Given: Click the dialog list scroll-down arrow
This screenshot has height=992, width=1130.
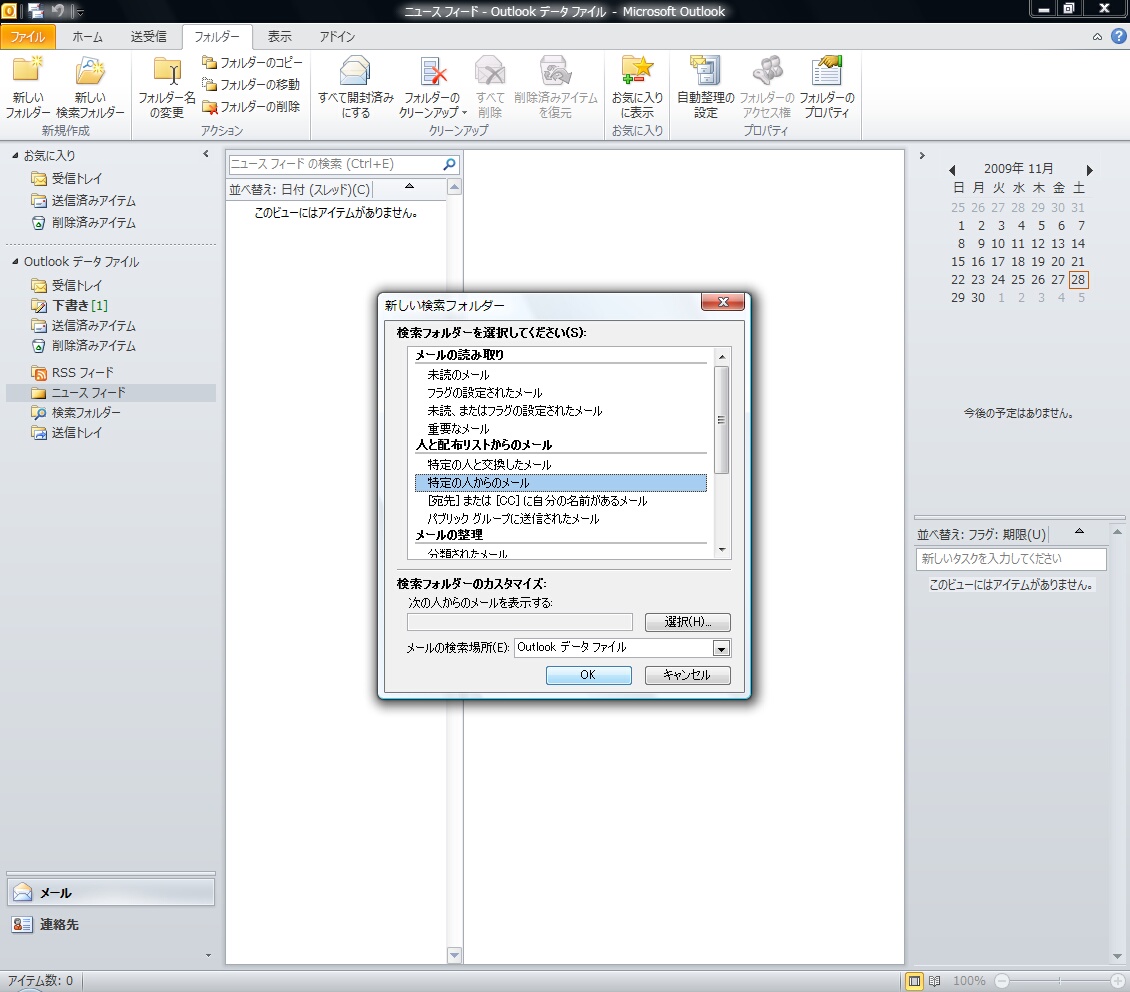Looking at the screenshot, I should [x=721, y=550].
